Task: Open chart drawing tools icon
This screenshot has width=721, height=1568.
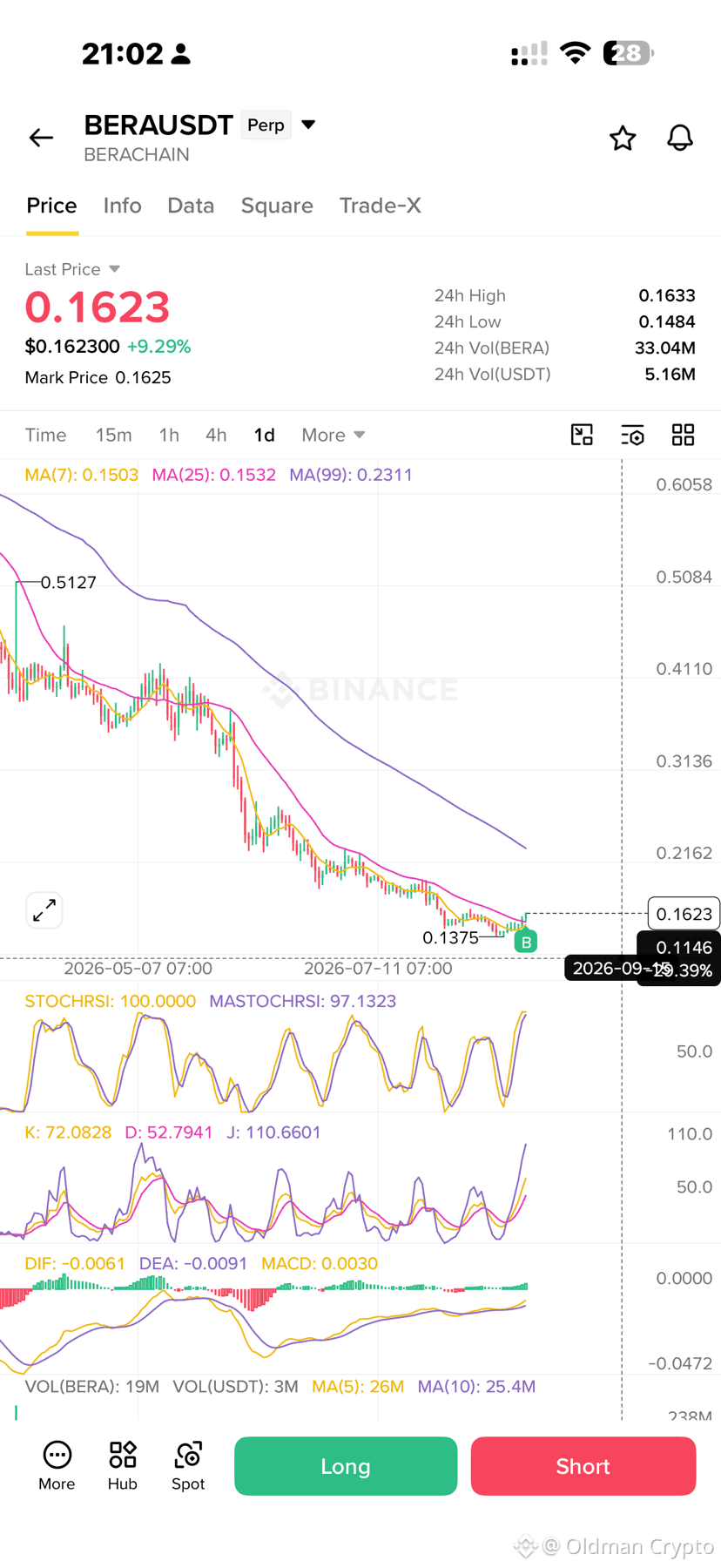Action: [x=582, y=435]
